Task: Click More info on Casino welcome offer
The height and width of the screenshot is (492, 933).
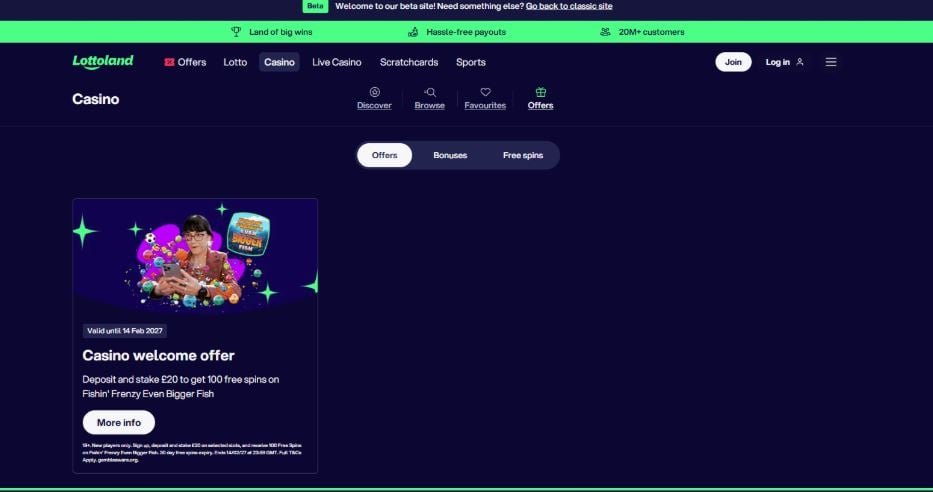Action: click(119, 422)
